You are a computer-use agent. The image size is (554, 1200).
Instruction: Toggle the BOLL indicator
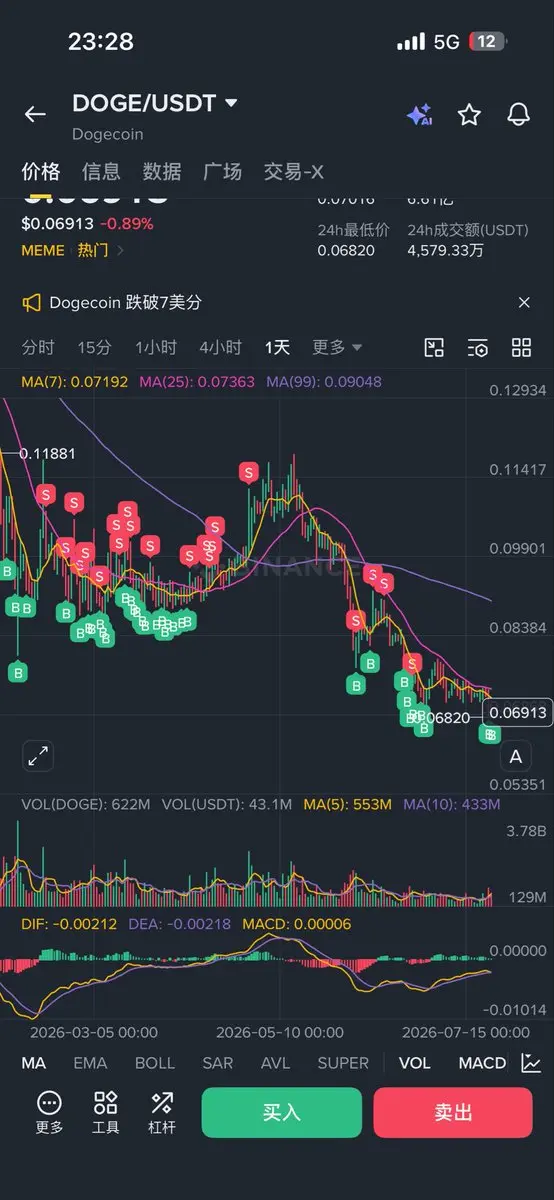(154, 1063)
